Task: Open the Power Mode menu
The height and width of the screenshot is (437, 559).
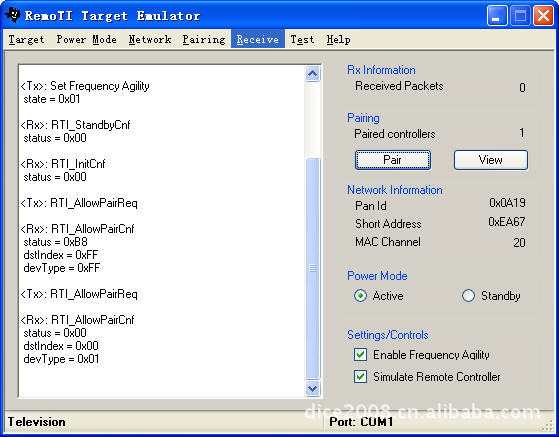Action: [x=87, y=40]
